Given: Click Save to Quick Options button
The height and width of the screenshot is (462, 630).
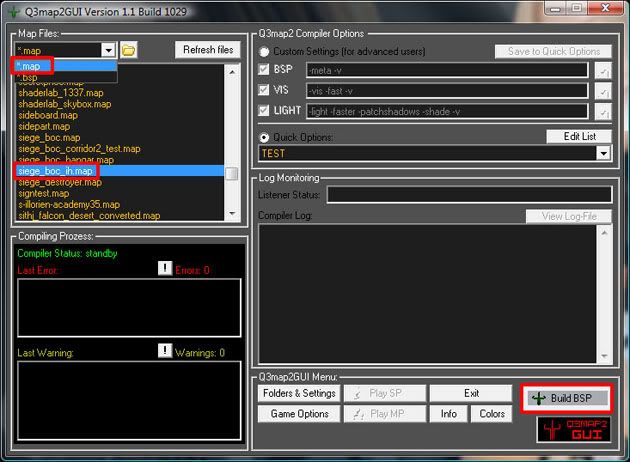Looking at the screenshot, I should click(x=553, y=51).
